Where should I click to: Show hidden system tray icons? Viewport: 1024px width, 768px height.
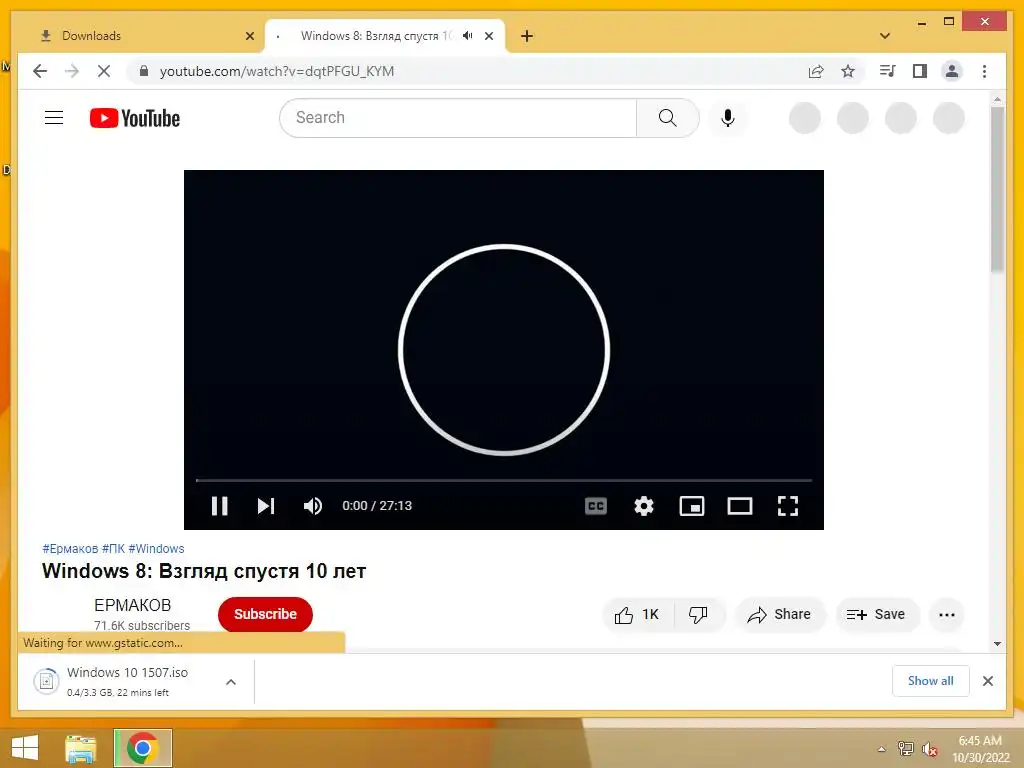[x=882, y=749]
